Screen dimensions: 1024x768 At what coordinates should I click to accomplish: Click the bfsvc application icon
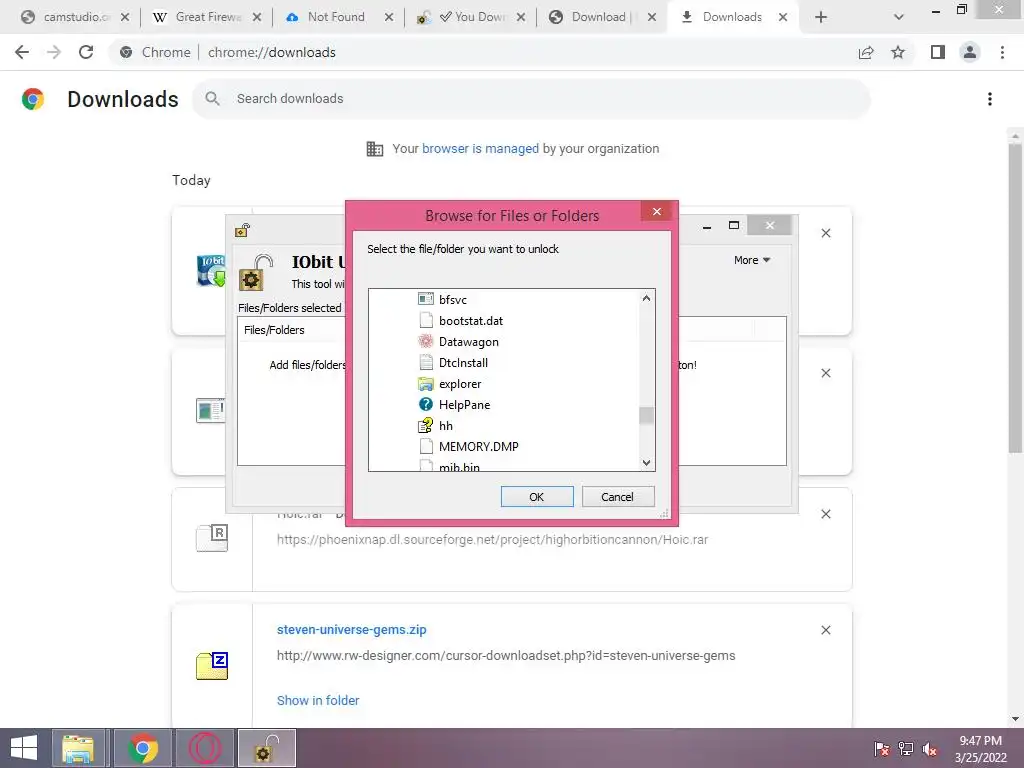point(426,299)
